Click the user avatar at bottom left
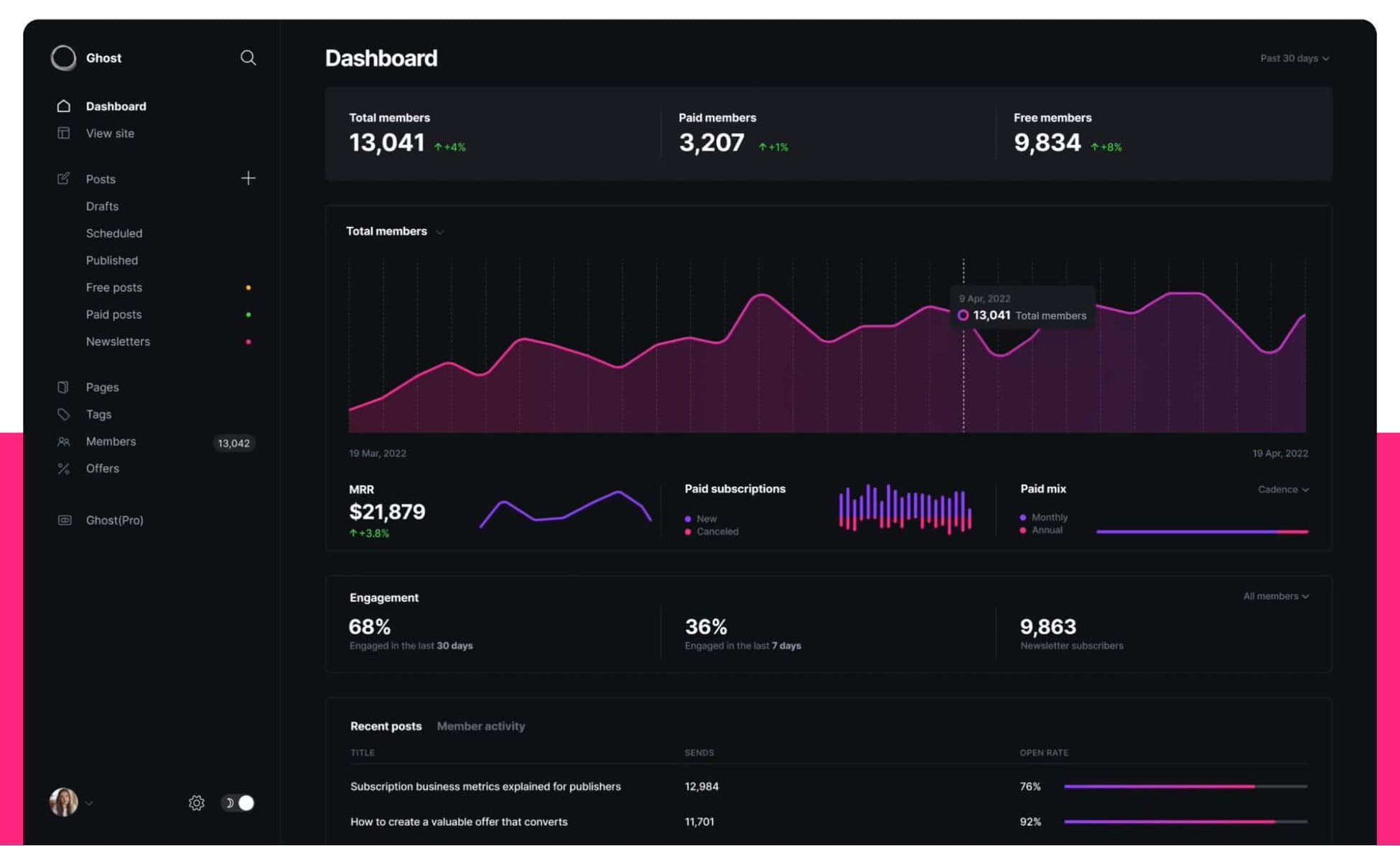The image size is (1400, 846). pyautogui.click(x=63, y=802)
